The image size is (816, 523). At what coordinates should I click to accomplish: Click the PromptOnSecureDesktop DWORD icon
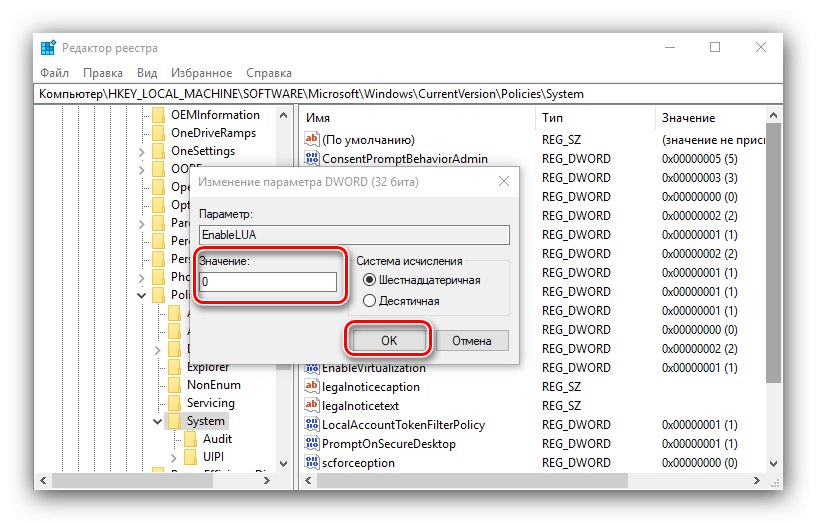point(312,443)
